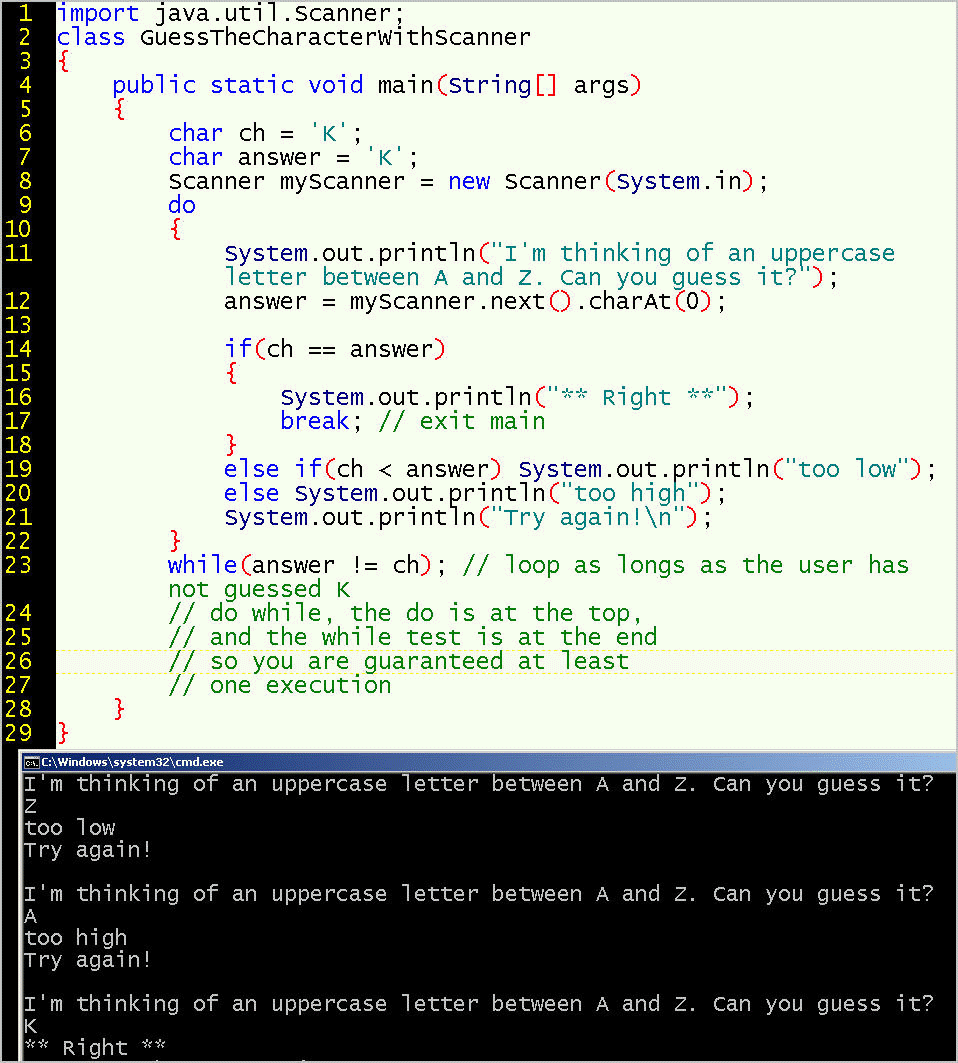The height and width of the screenshot is (1063, 958).
Task: Click the 'break' keyword on line 17
Action: coord(315,421)
